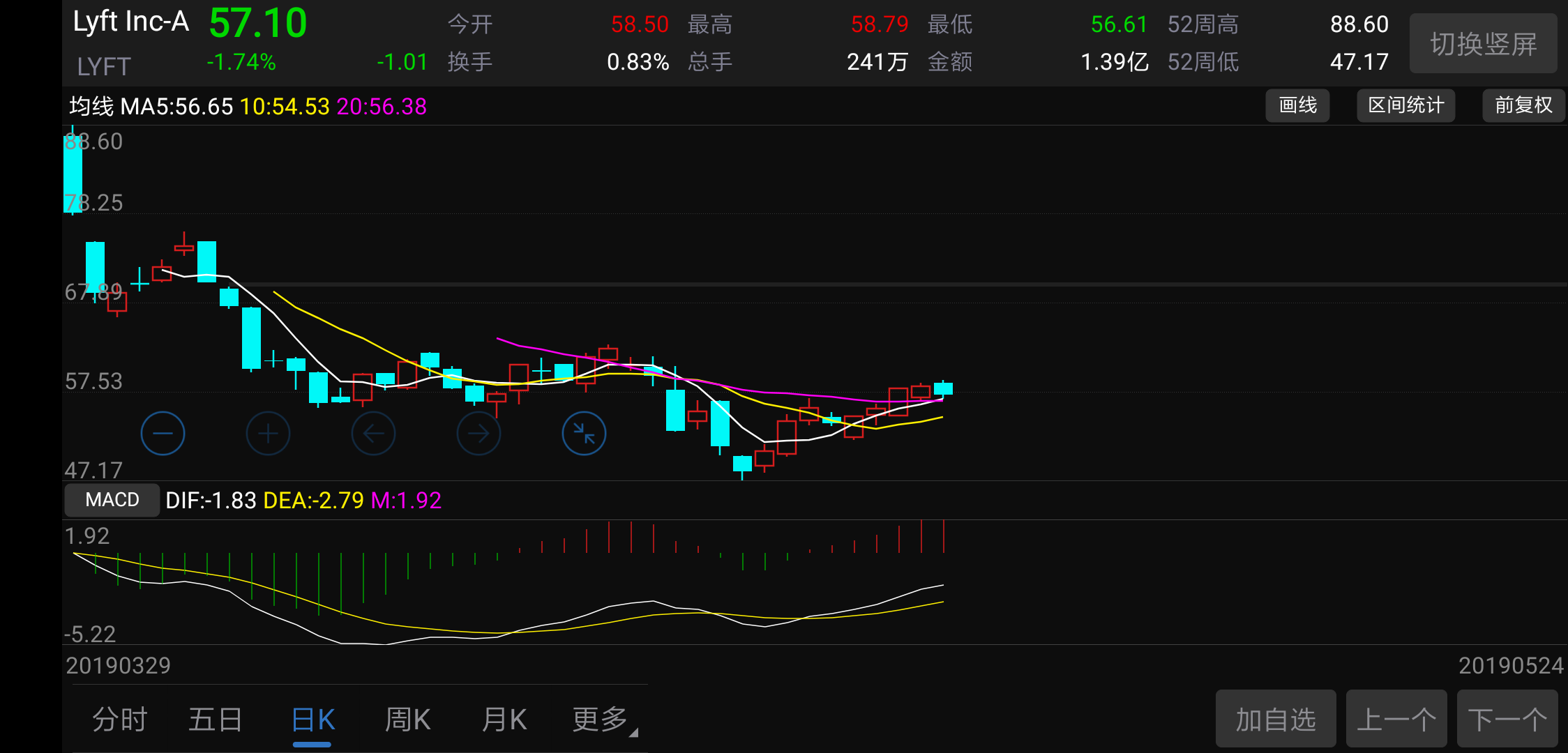Click the yellow 10:54.53 moving average label
1568x753 pixels.
click(285, 106)
